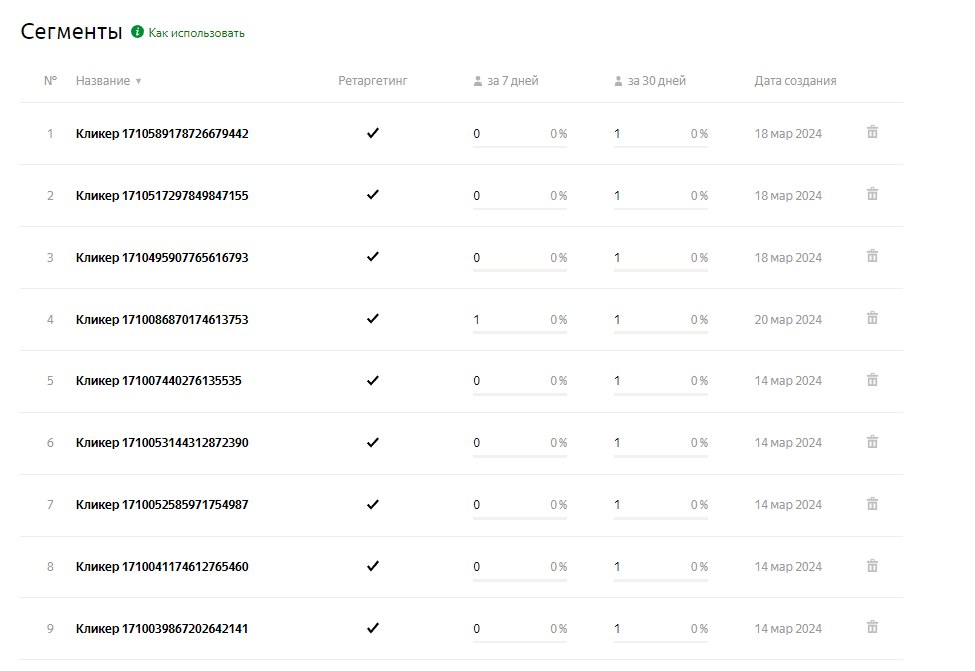Open segment Кликер 1710041174612765460
Image resolution: width=975 pixels, height=671 pixels.
tap(162, 567)
